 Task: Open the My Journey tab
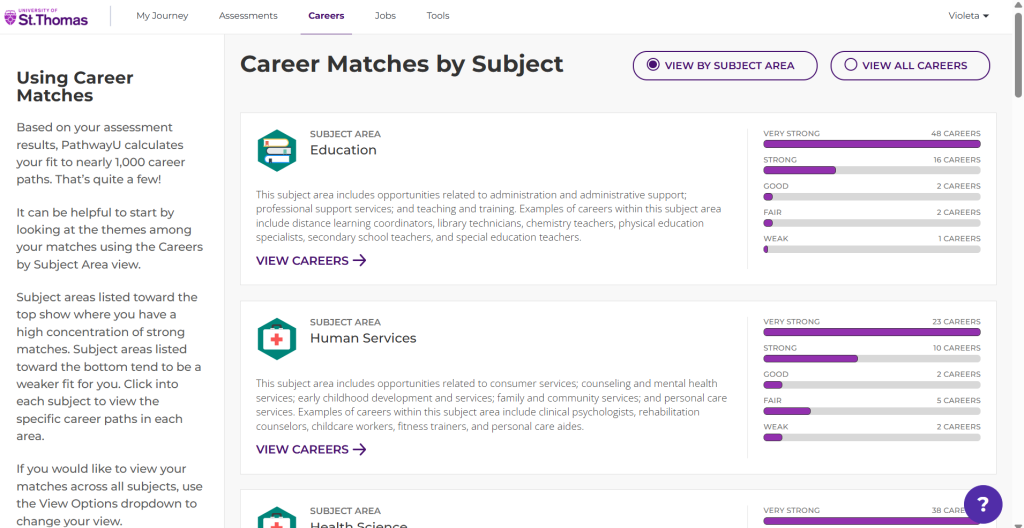coord(162,16)
